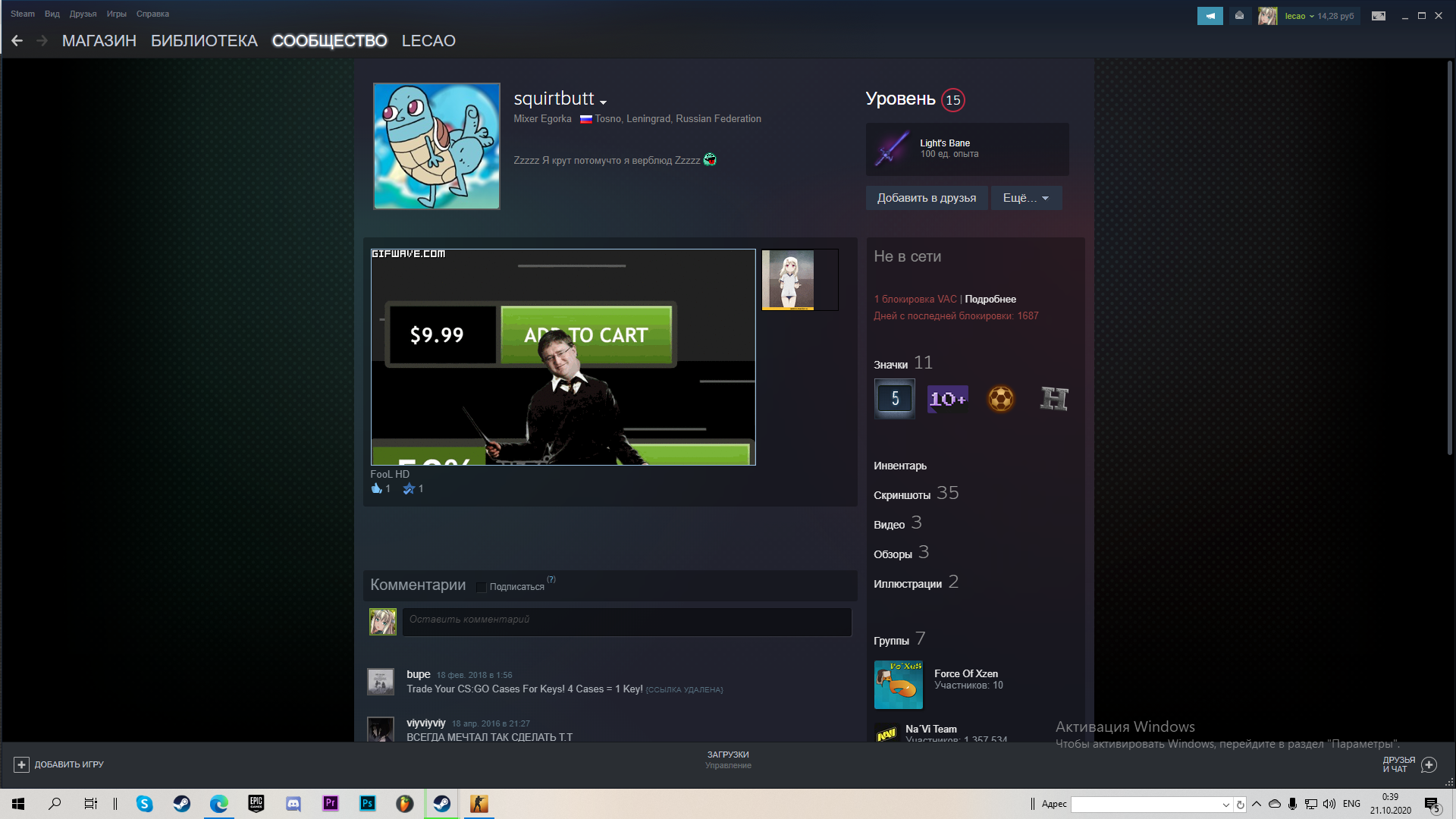
Task: Open the Друзья menu
Action: pyautogui.click(x=83, y=14)
